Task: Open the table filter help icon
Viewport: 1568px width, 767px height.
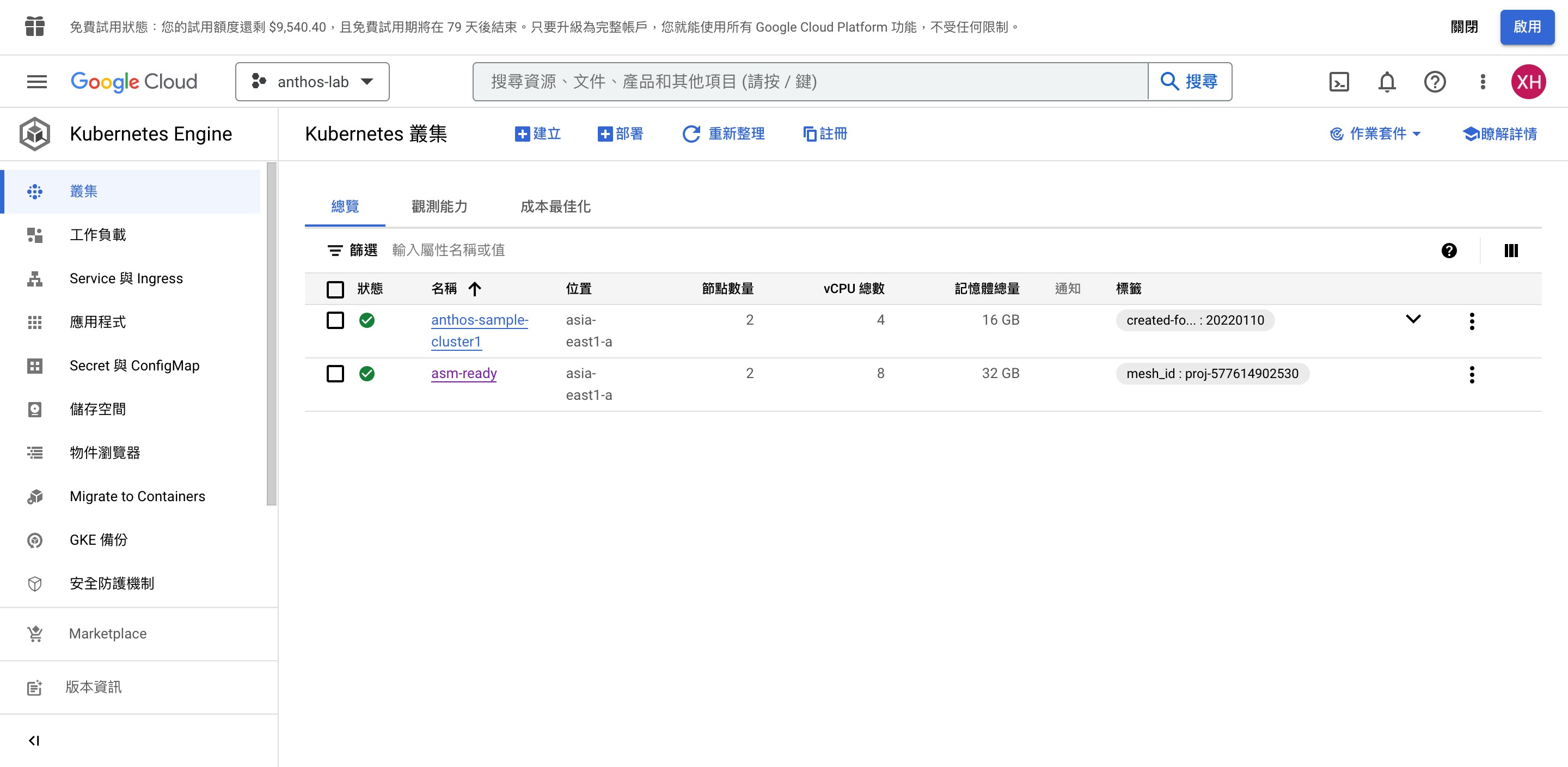Action: [1449, 251]
